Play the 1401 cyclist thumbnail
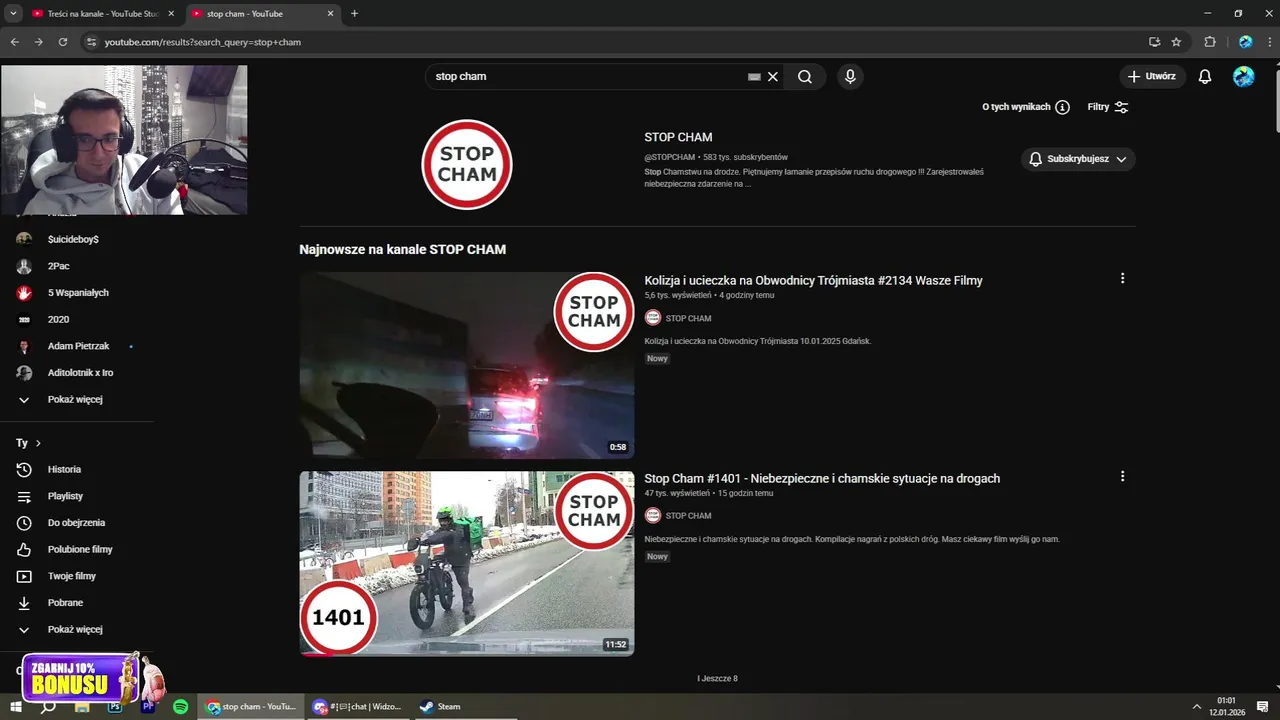 (x=467, y=563)
